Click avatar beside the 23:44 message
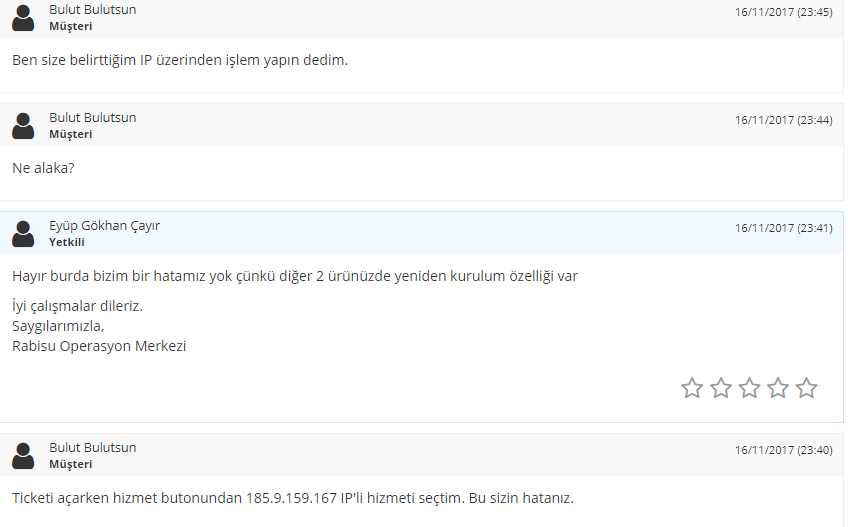Viewport: 848px width, 527px height. click(23, 126)
